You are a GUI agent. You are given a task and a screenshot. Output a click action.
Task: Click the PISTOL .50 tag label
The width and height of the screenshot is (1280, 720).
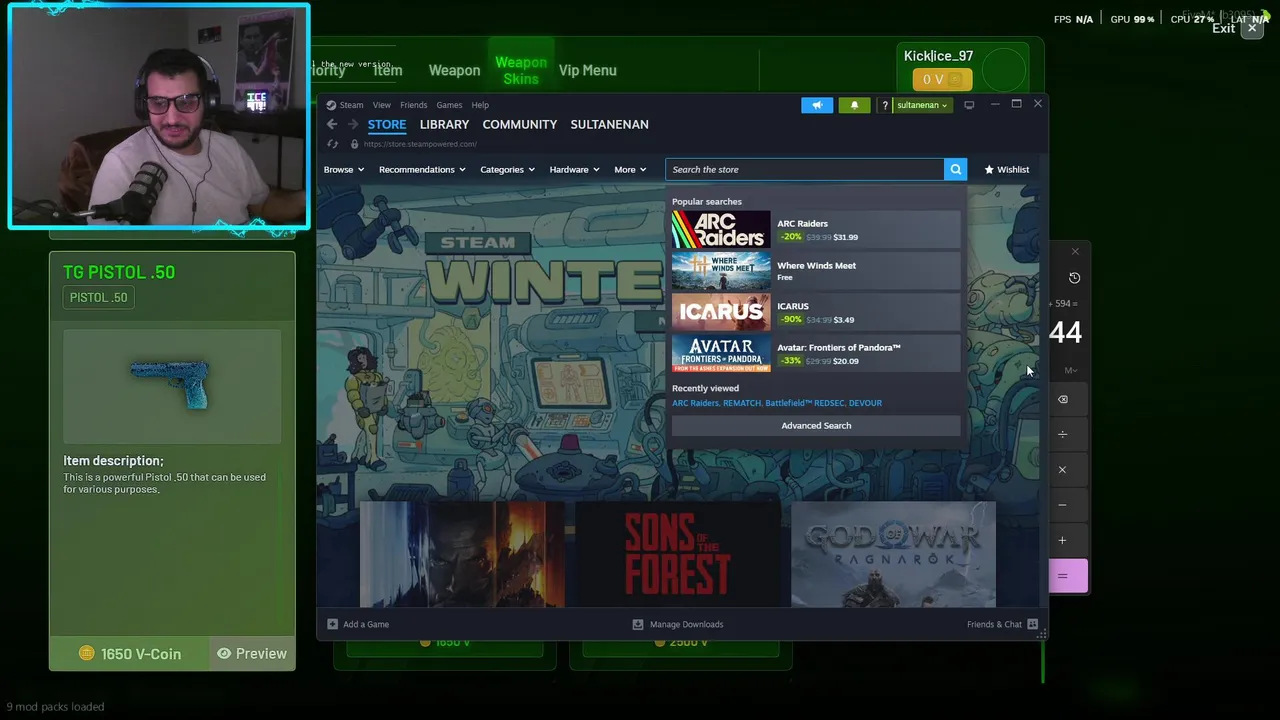pyautogui.click(x=98, y=297)
